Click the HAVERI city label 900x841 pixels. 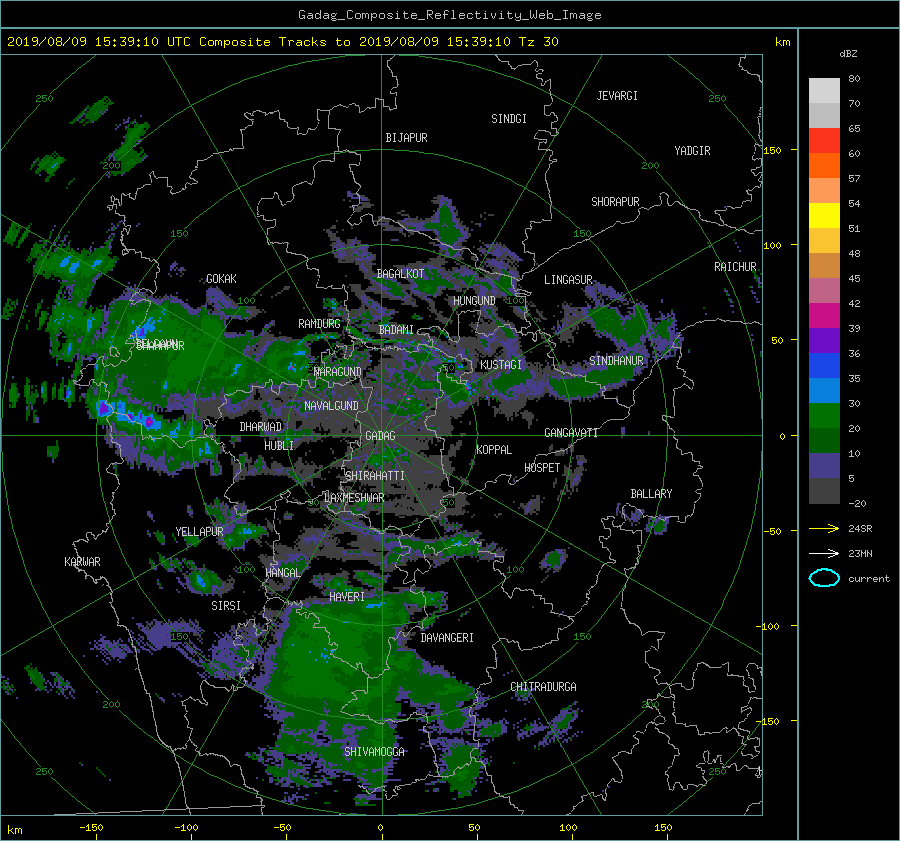pyautogui.click(x=347, y=597)
